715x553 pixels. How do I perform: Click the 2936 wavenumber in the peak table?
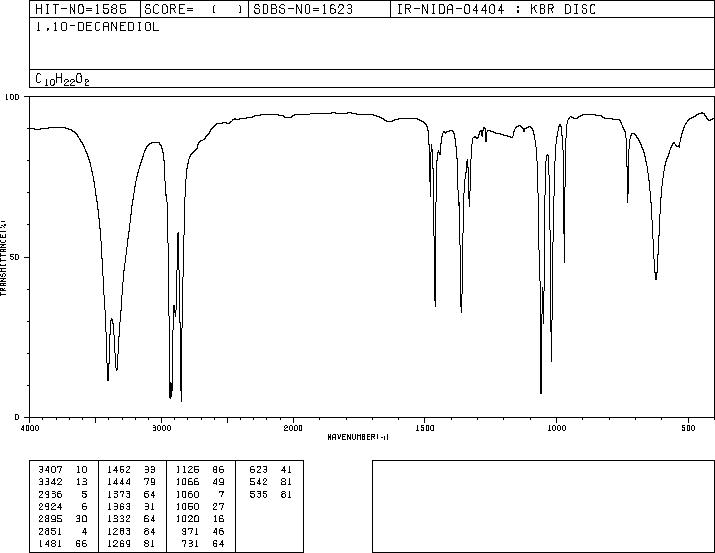click(50, 494)
